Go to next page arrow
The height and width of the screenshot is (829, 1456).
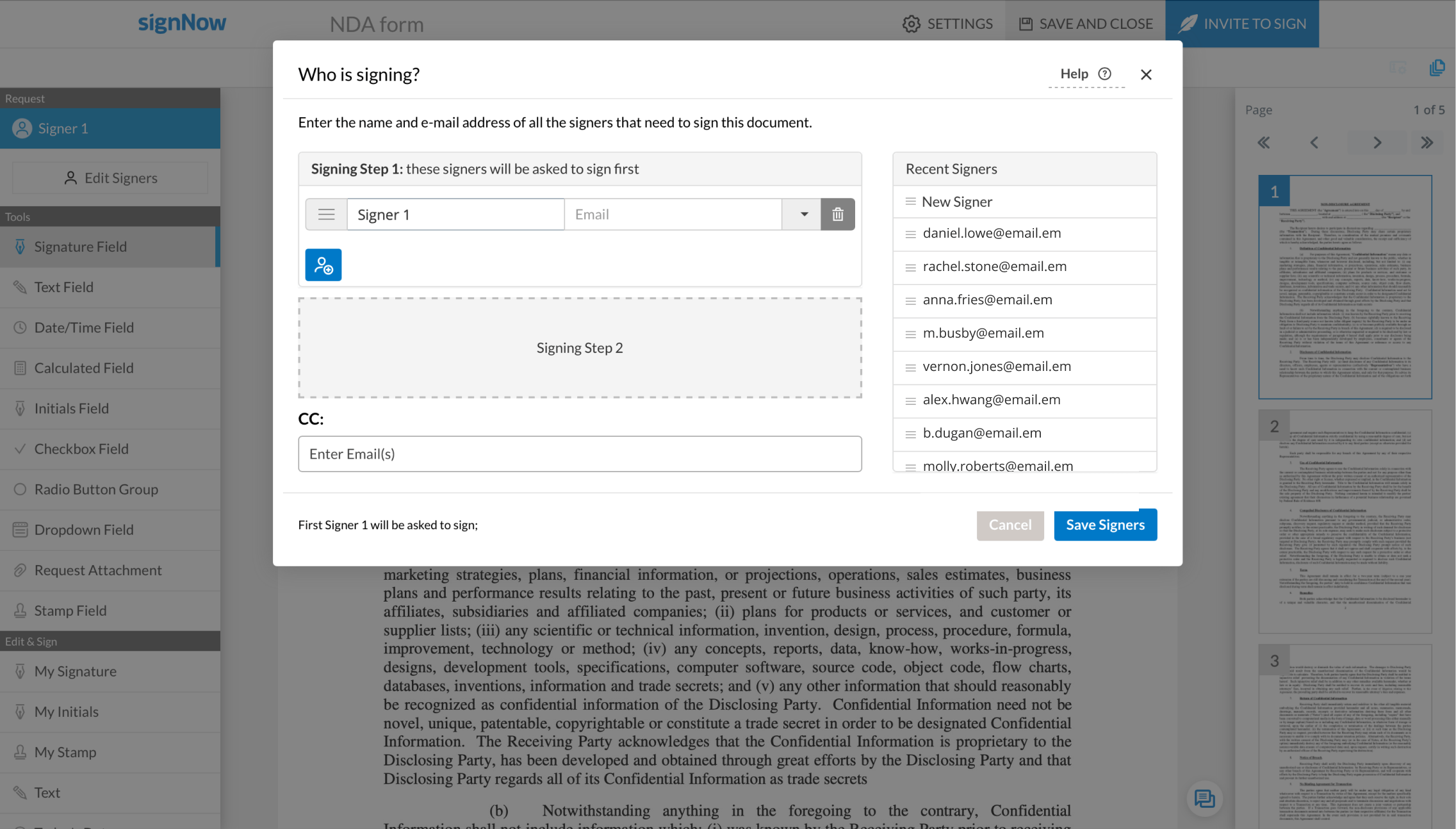[1377, 142]
